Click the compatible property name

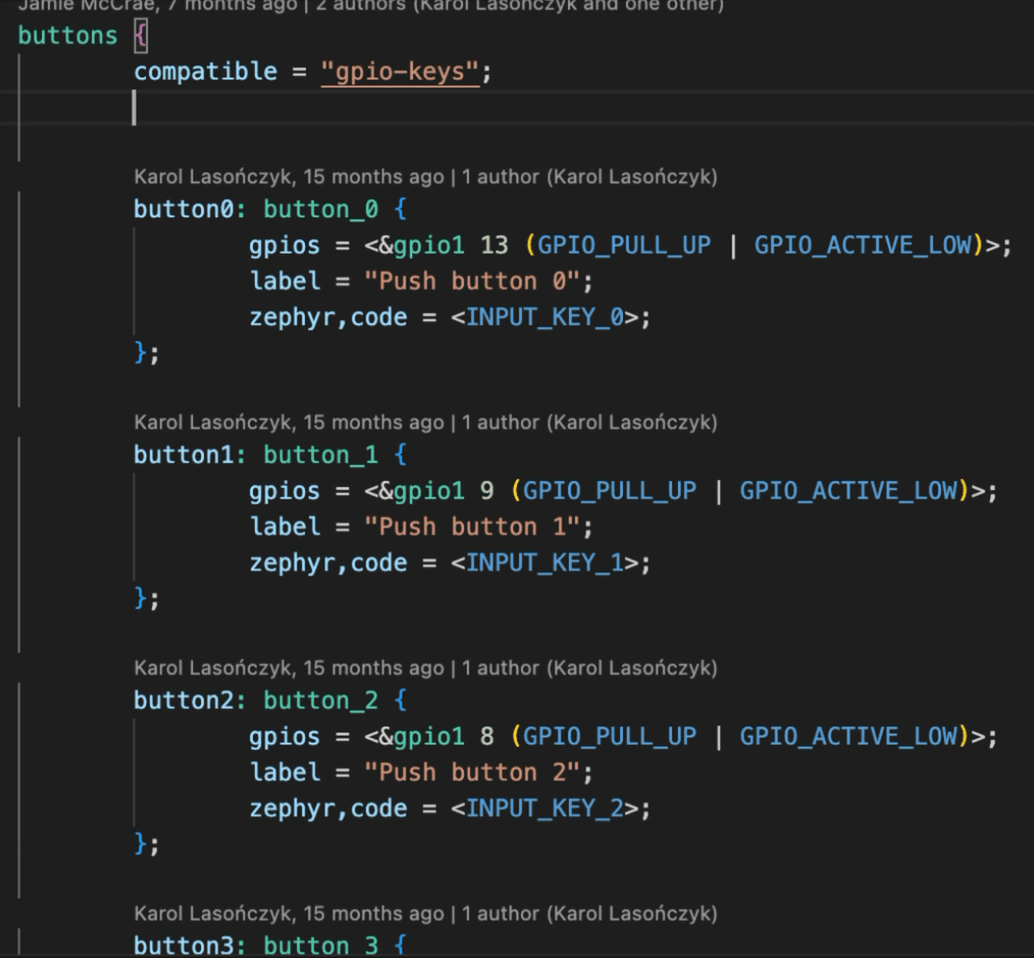pyautogui.click(x=205, y=71)
